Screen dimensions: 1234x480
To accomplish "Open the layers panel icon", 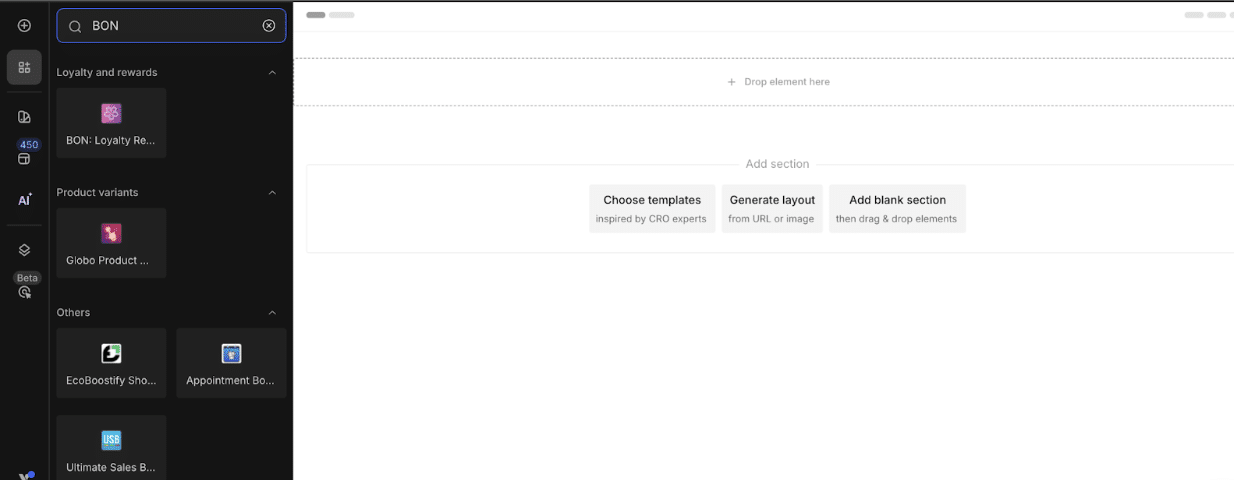I will click(x=24, y=250).
